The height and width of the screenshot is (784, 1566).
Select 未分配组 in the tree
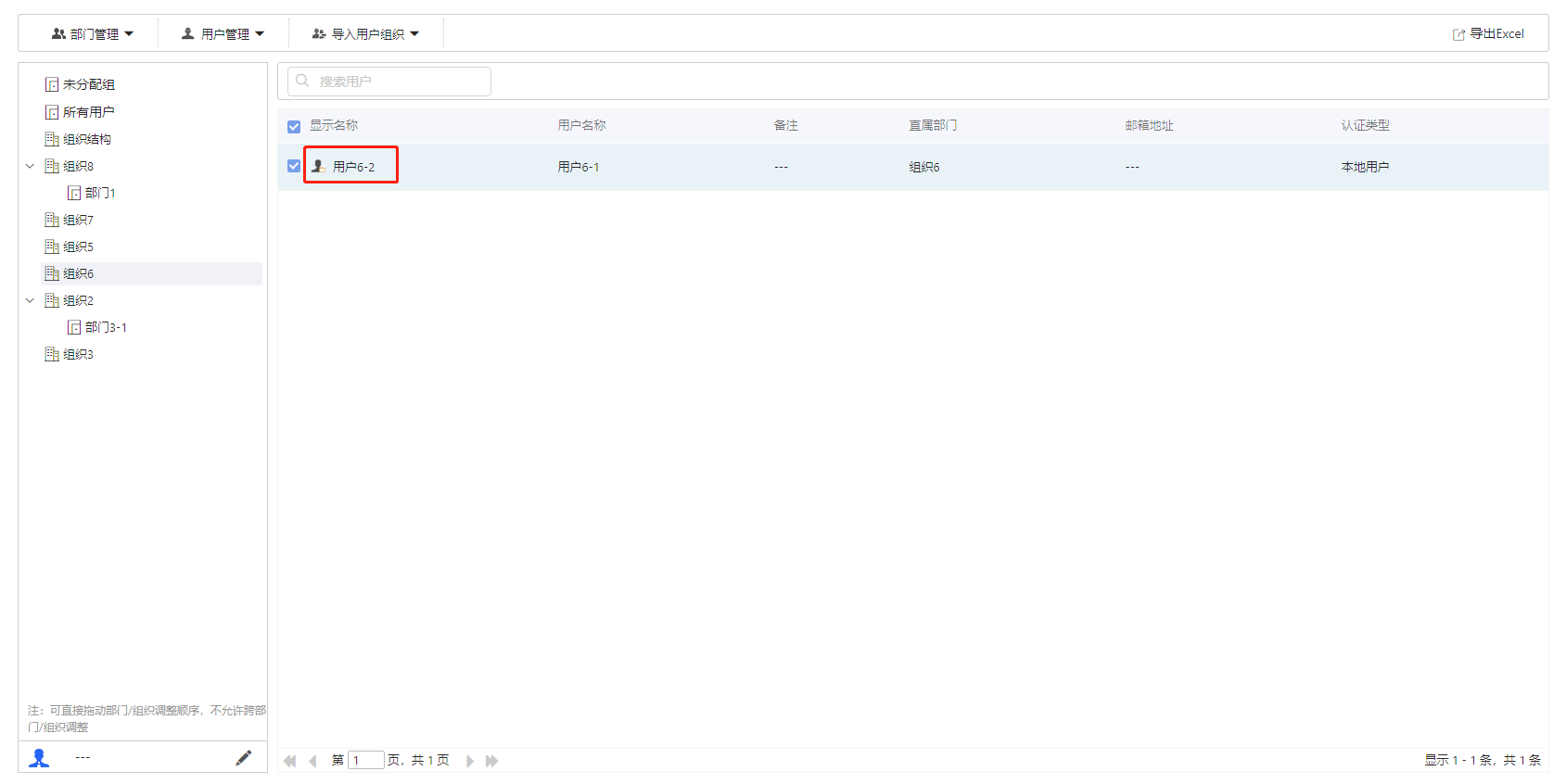[89, 84]
